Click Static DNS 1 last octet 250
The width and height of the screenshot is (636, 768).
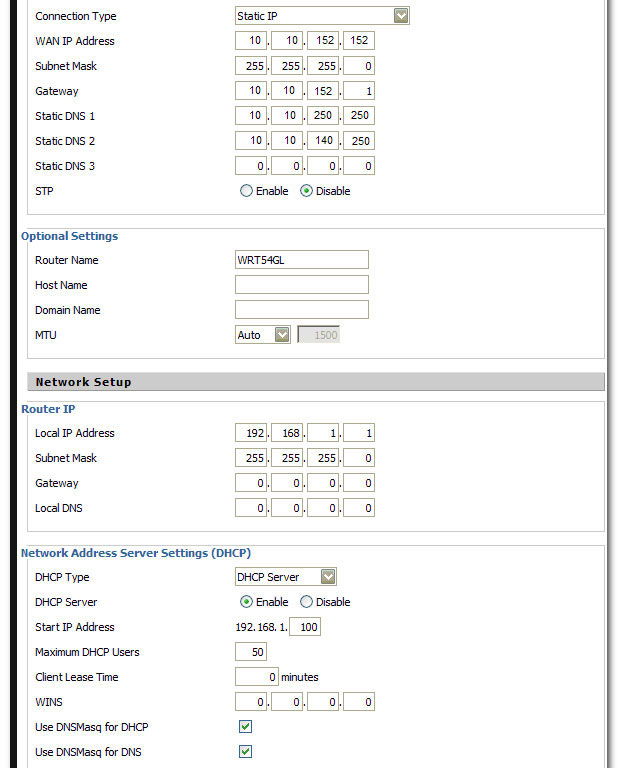359,116
